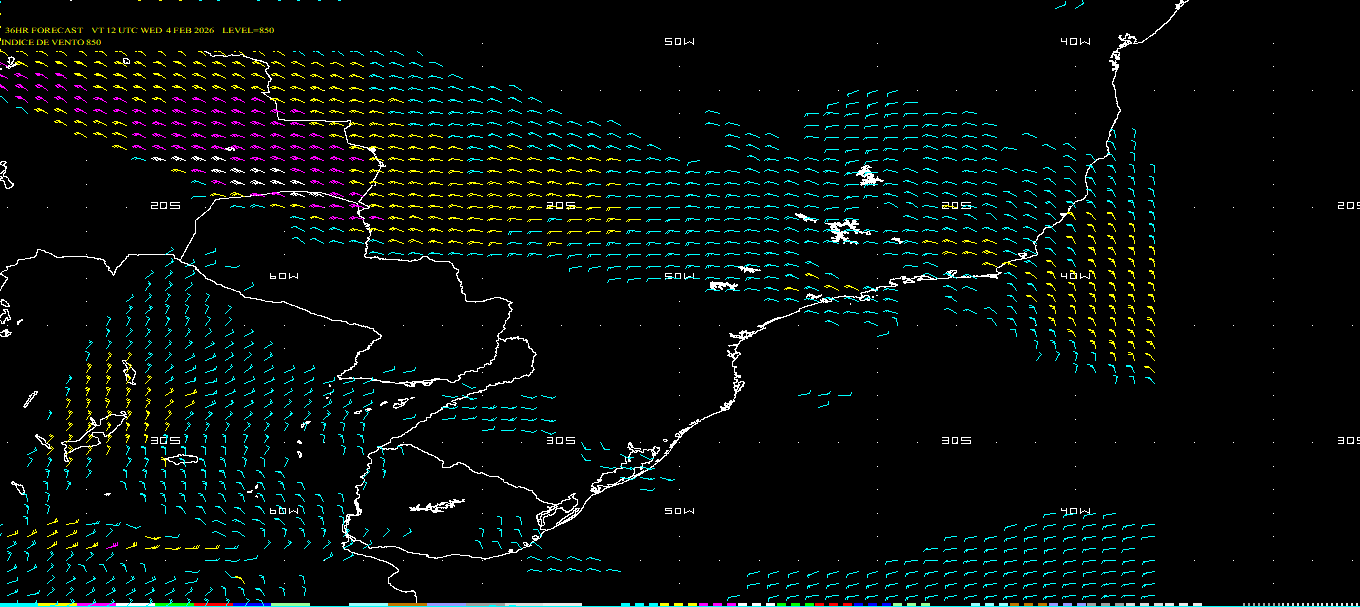Select the bottommost 40W longitude label

[x=1076, y=511]
